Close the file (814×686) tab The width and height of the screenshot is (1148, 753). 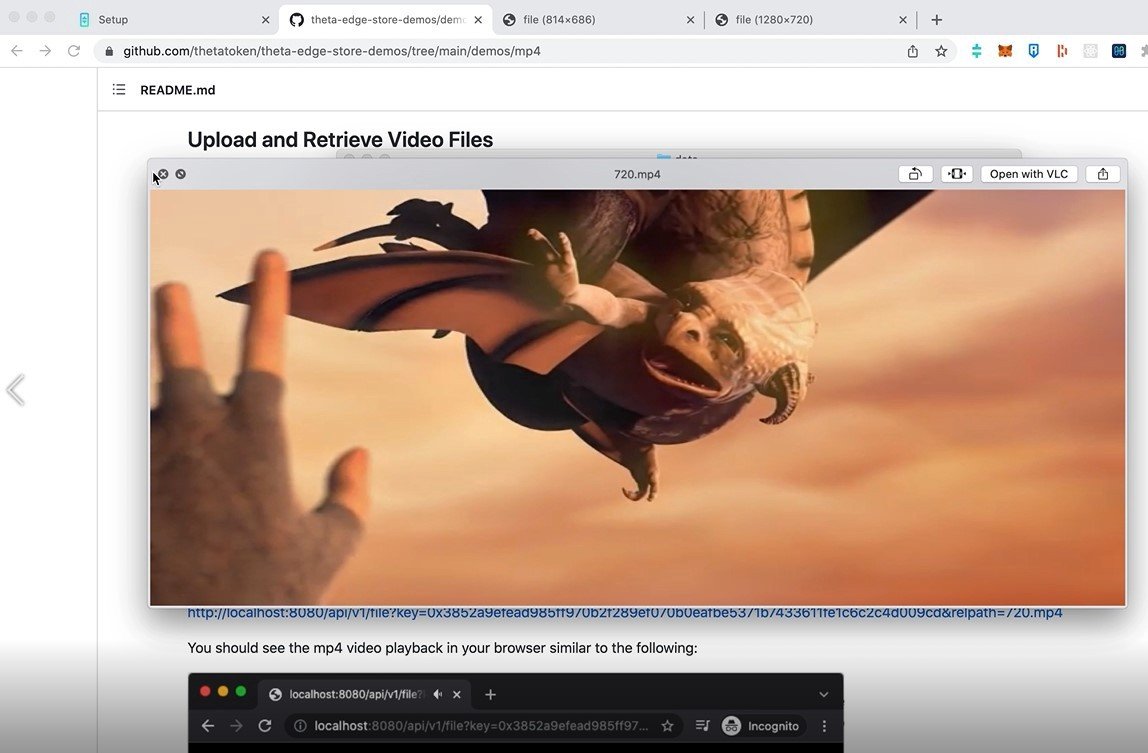pos(690,20)
